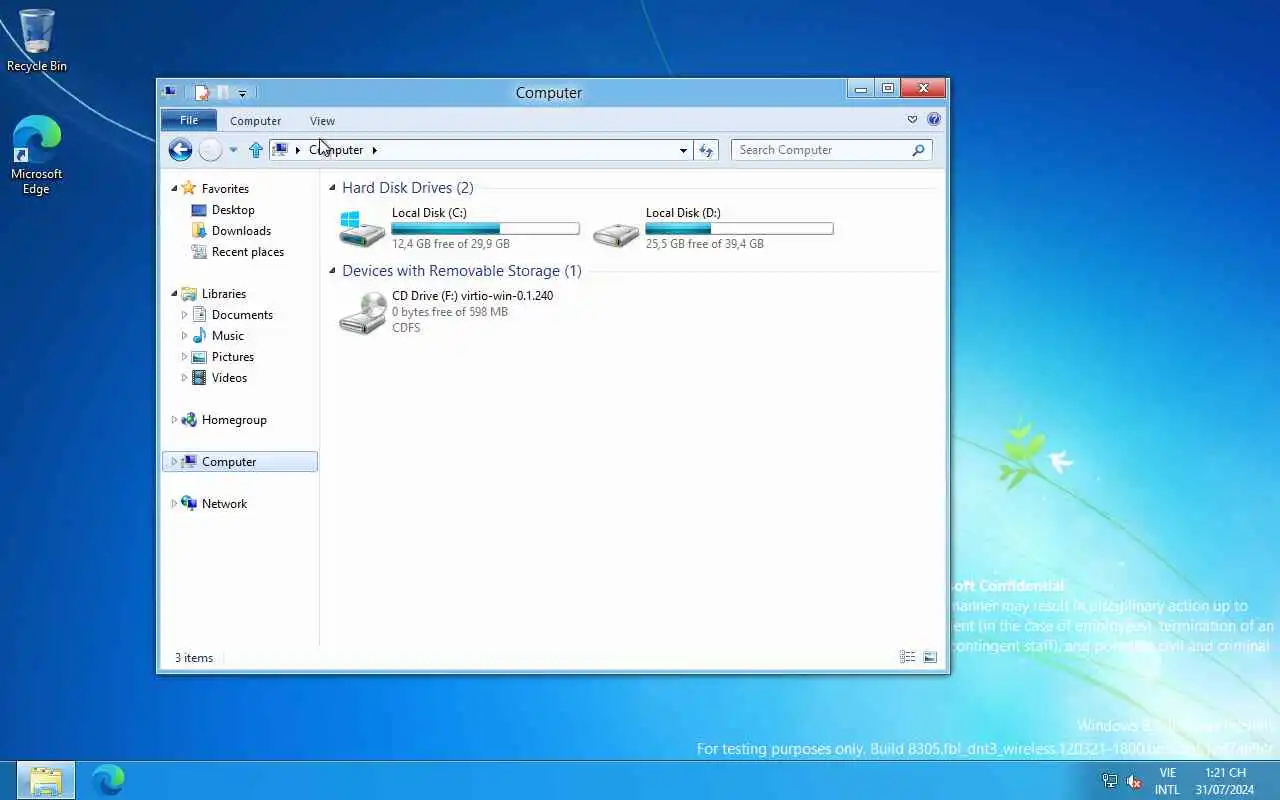The width and height of the screenshot is (1280, 800).
Task: Click the arrow after Computer in breadcrumb
Action: (375, 150)
